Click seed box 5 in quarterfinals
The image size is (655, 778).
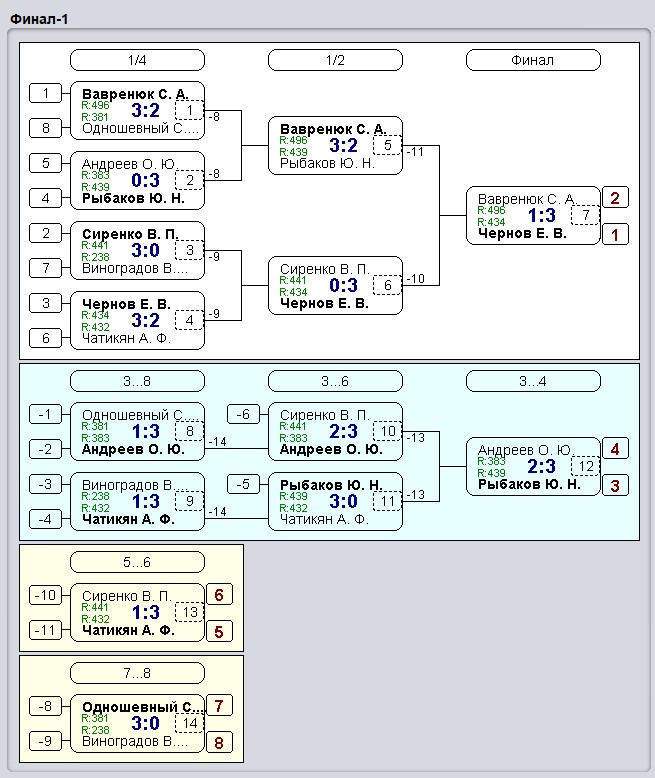coord(46,163)
